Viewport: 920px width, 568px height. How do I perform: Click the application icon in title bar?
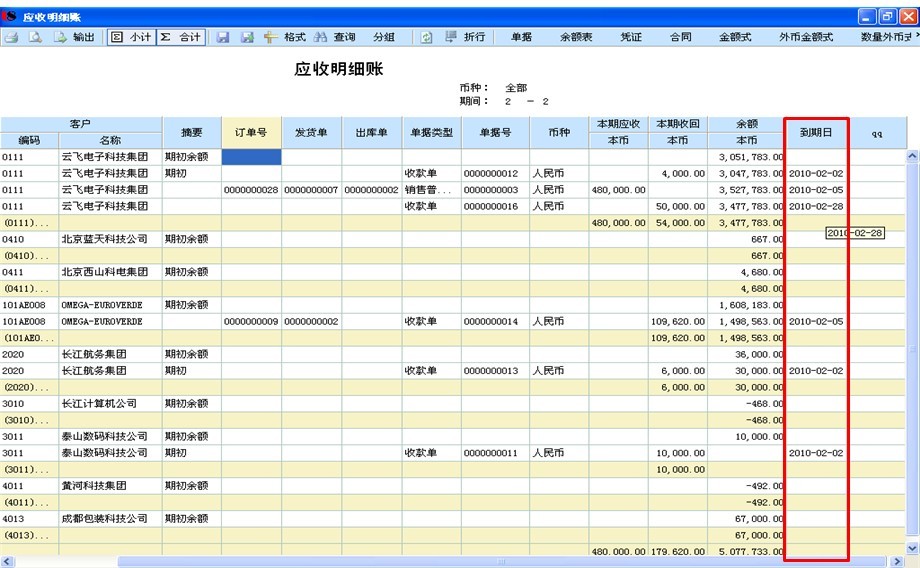(x=10, y=16)
